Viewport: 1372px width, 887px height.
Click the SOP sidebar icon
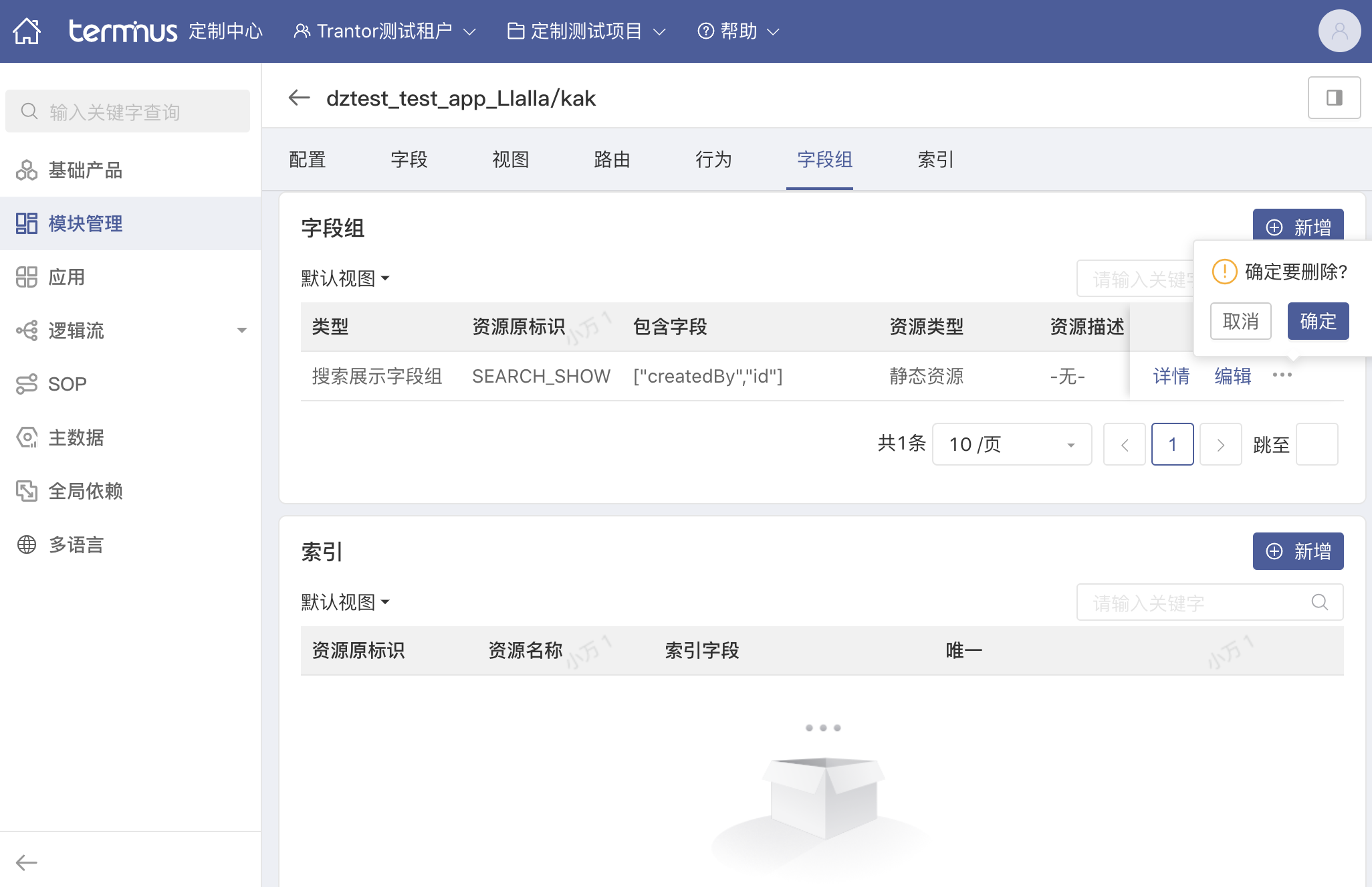[27, 384]
